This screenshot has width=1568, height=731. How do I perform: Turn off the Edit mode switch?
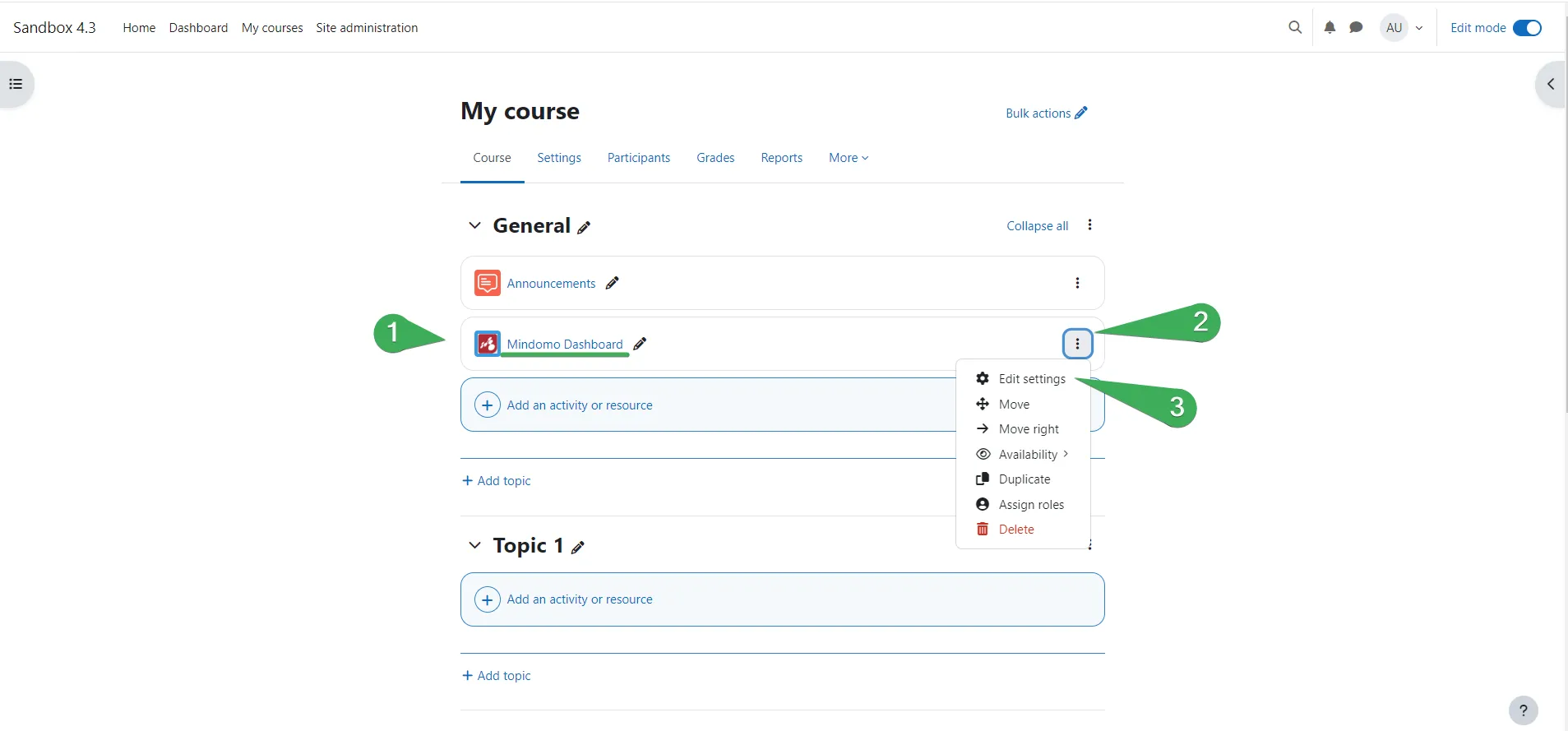pyautogui.click(x=1527, y=28)
